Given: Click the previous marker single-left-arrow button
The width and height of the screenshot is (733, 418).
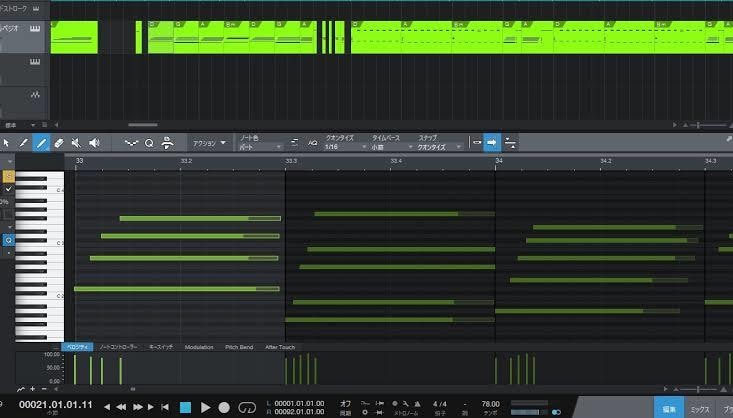Looking at the screenshot, I should [107, 407].
